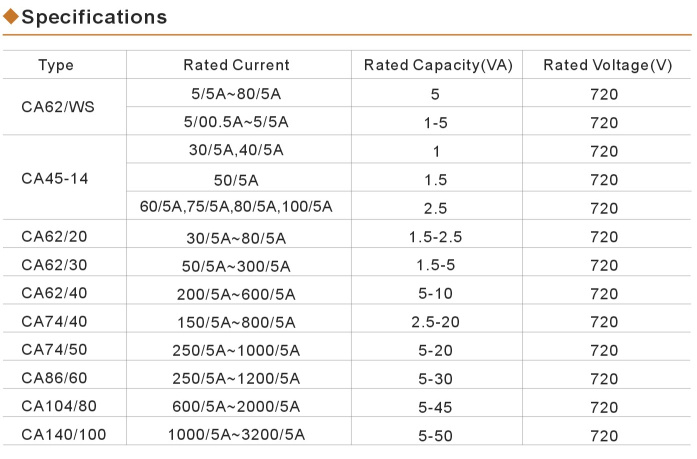Click the 5-50 capacity value
Image resolution: width=697 pixels, height=459 pixels.
tap(435, 436)
